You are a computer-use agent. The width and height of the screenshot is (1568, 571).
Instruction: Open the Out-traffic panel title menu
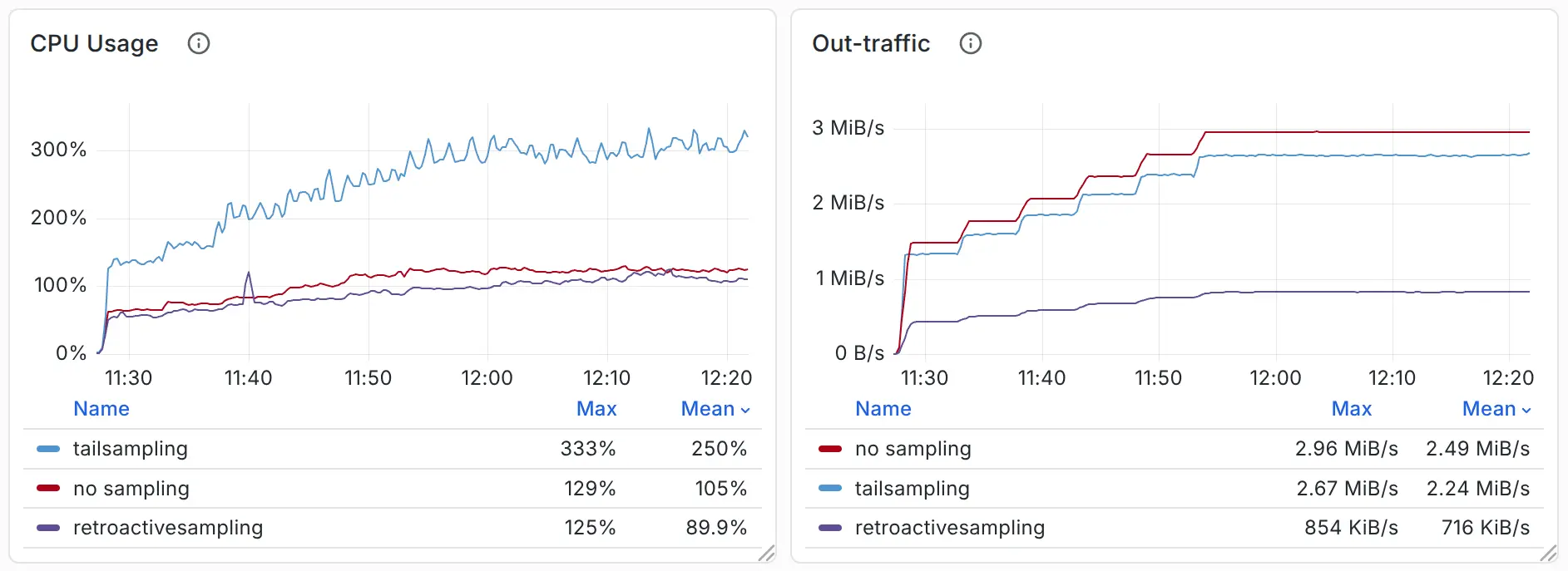(x=871, y=43)
